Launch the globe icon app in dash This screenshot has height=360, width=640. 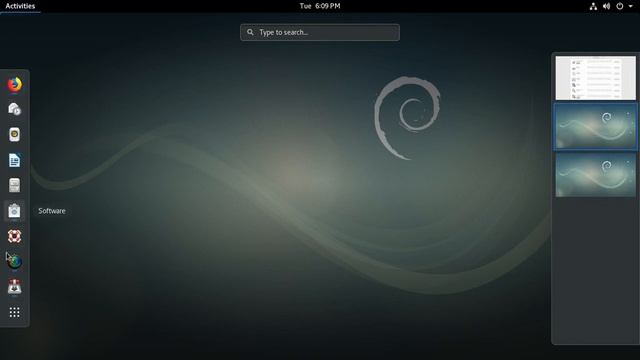(15, 261)
